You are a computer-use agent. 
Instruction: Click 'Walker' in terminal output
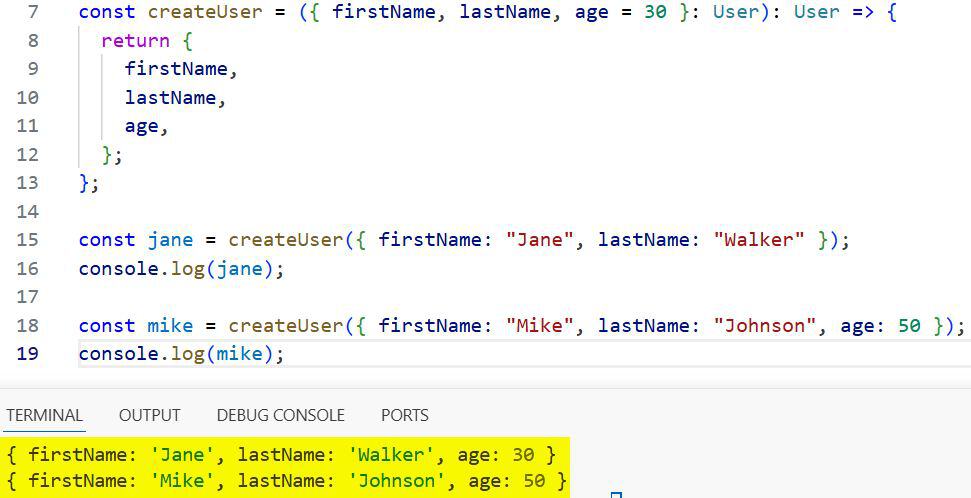390,455
